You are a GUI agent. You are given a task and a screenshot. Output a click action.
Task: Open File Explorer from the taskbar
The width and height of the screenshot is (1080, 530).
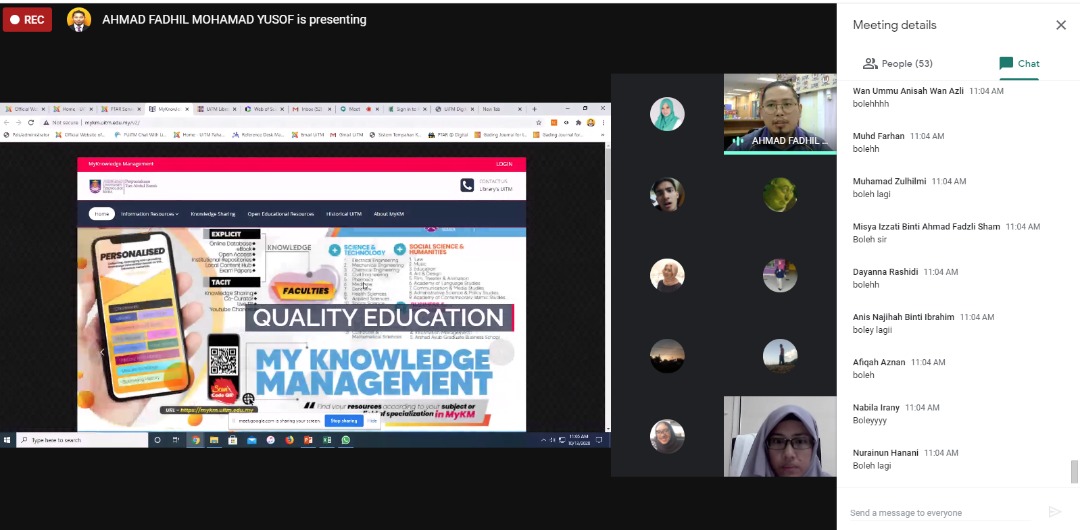click(214, 440)
